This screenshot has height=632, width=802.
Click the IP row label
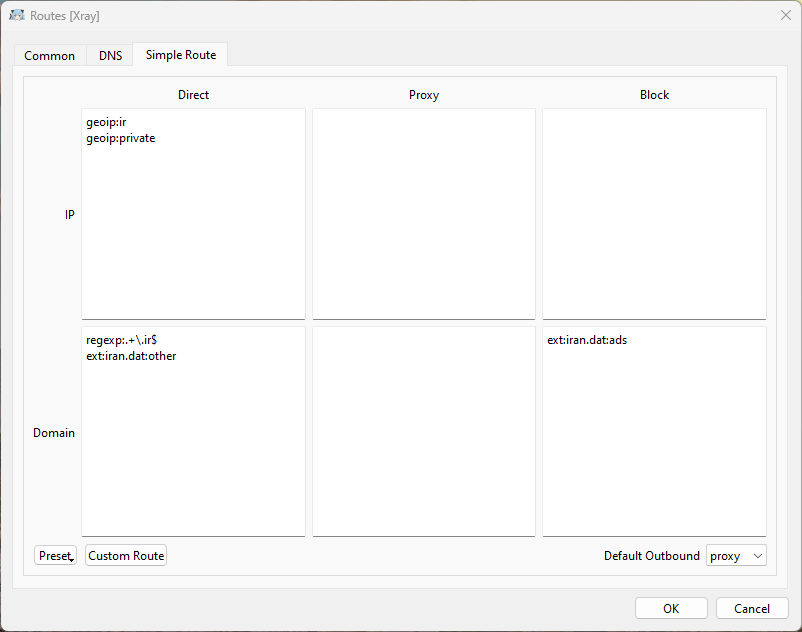[70, 214]
